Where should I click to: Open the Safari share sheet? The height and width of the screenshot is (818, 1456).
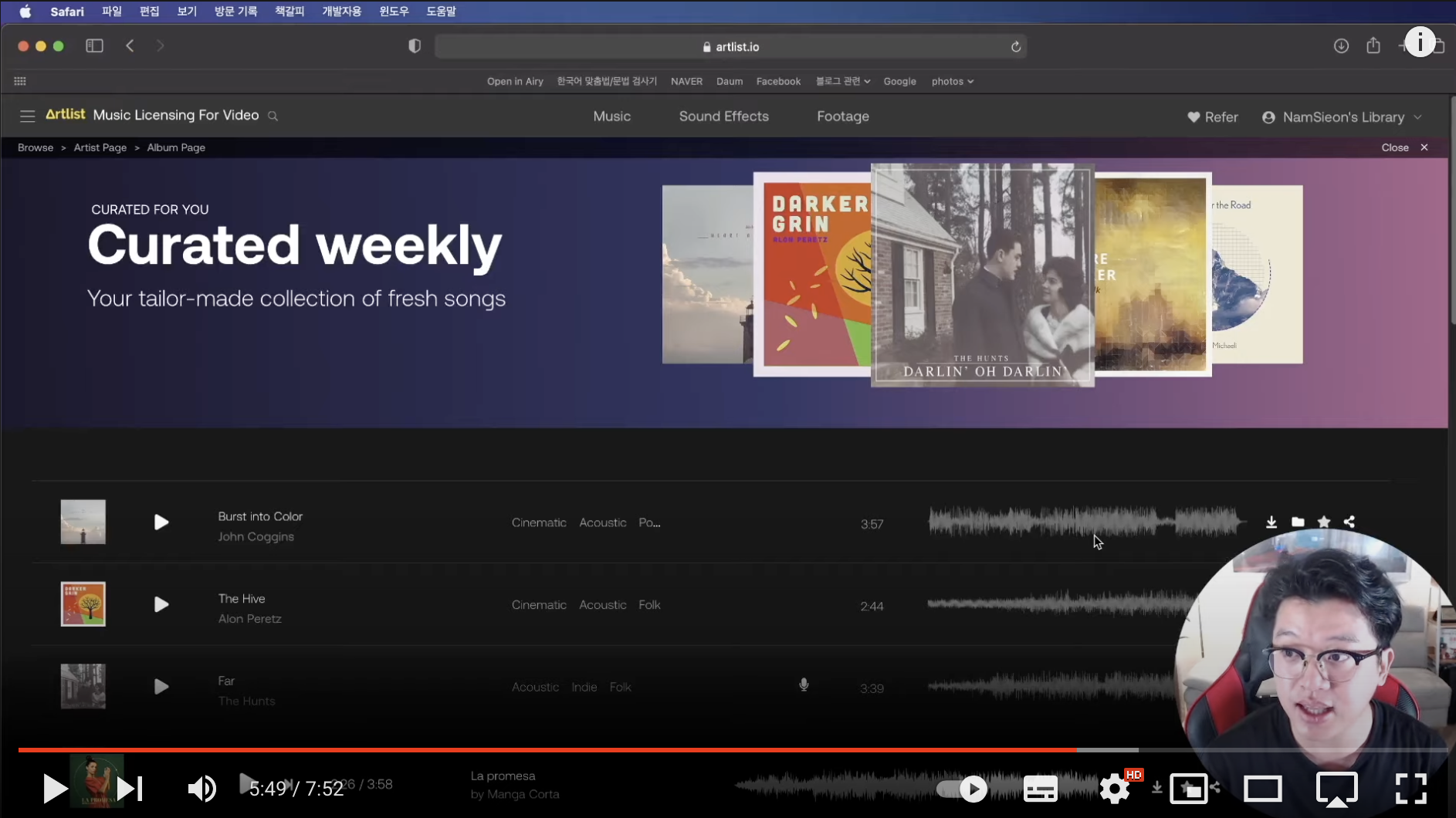[1373, 46]
